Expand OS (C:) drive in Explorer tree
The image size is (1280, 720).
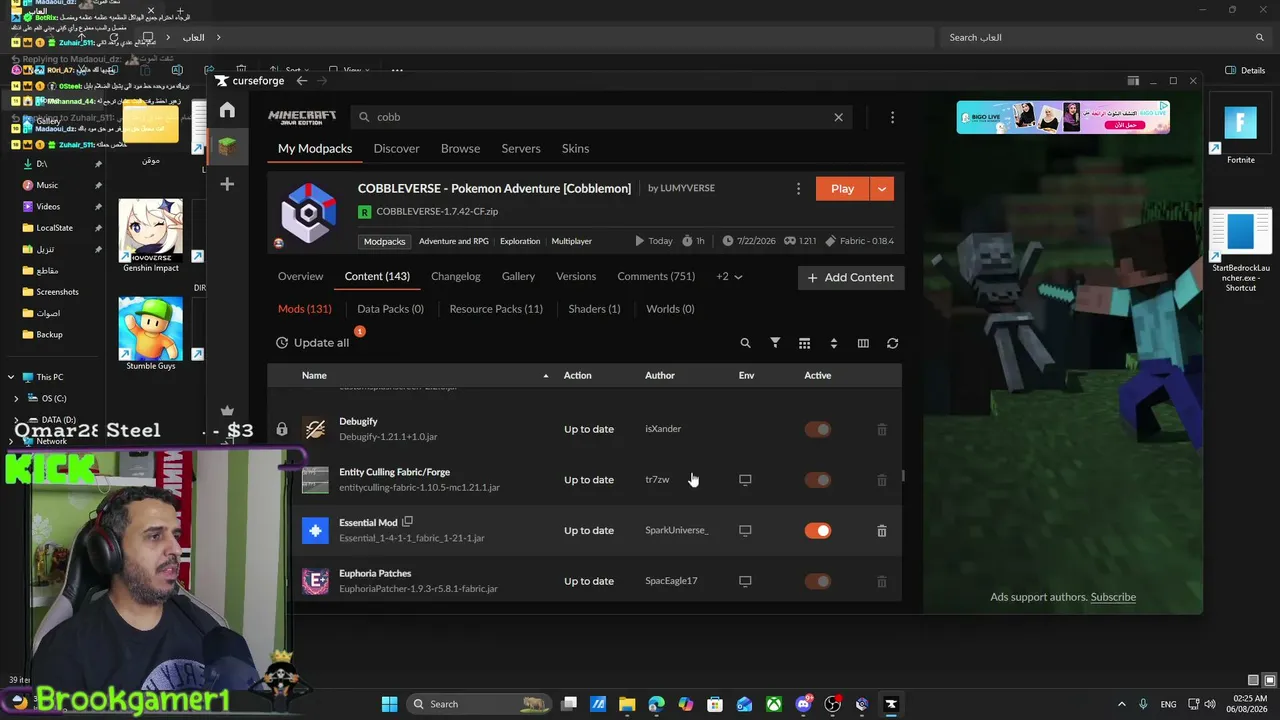click(17, 398)
